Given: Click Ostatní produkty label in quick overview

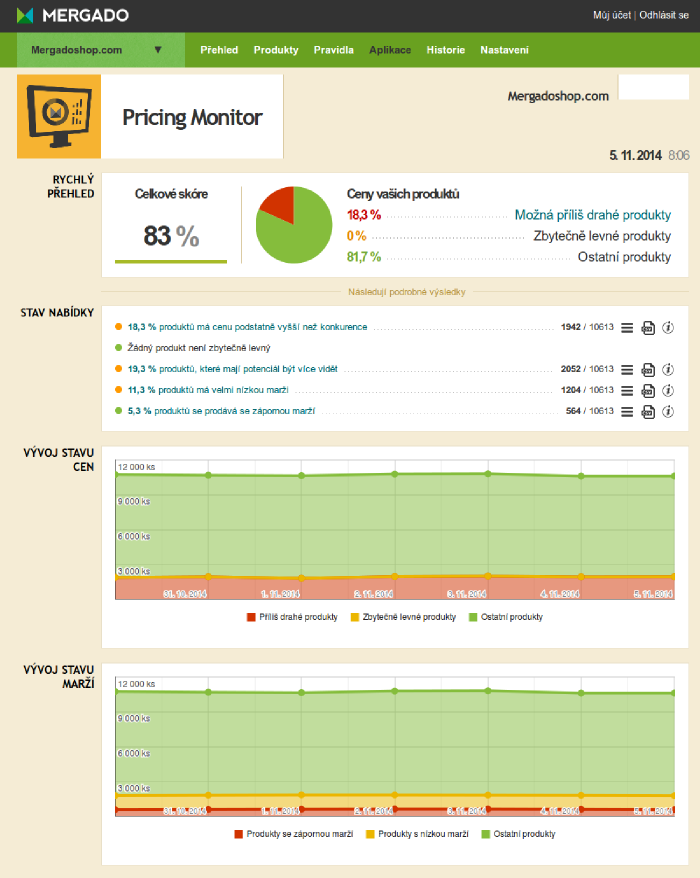Looking at the screenshot, I should [x=624, y=257].
